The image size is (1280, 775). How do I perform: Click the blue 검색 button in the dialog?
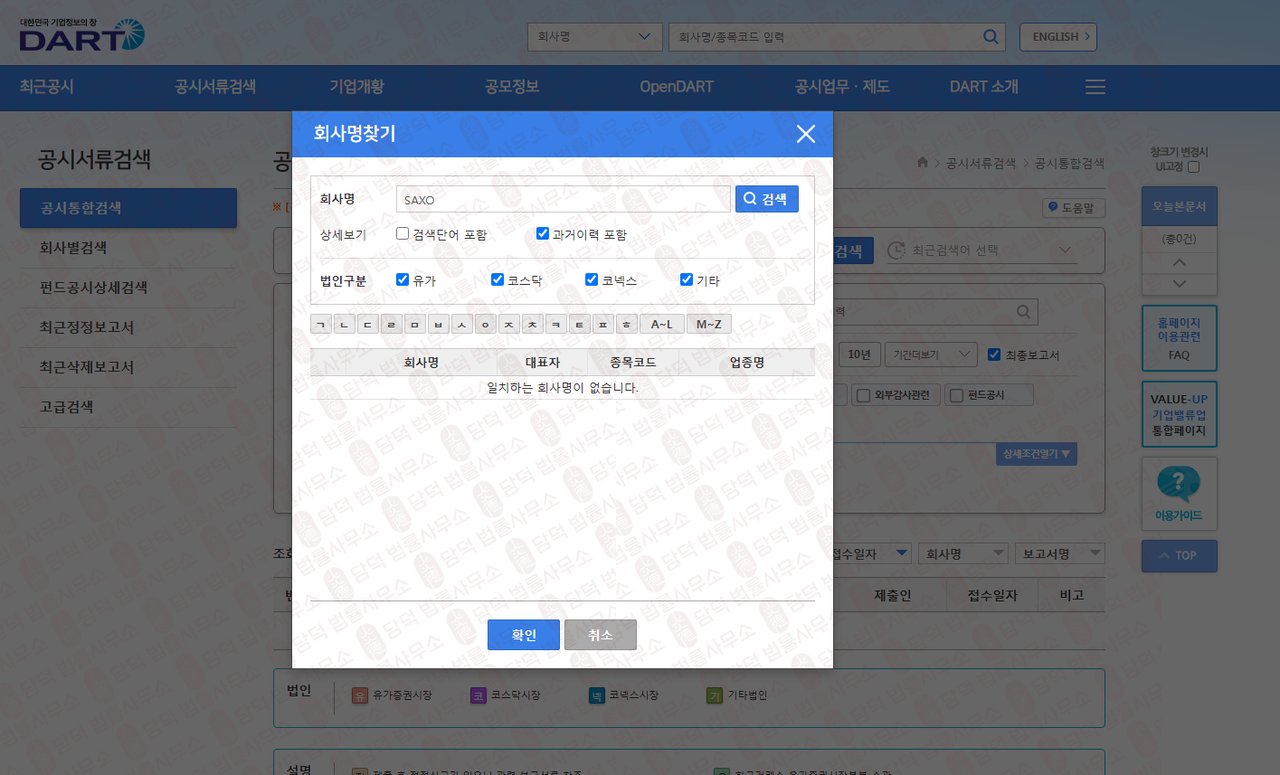tap(767, 199)
